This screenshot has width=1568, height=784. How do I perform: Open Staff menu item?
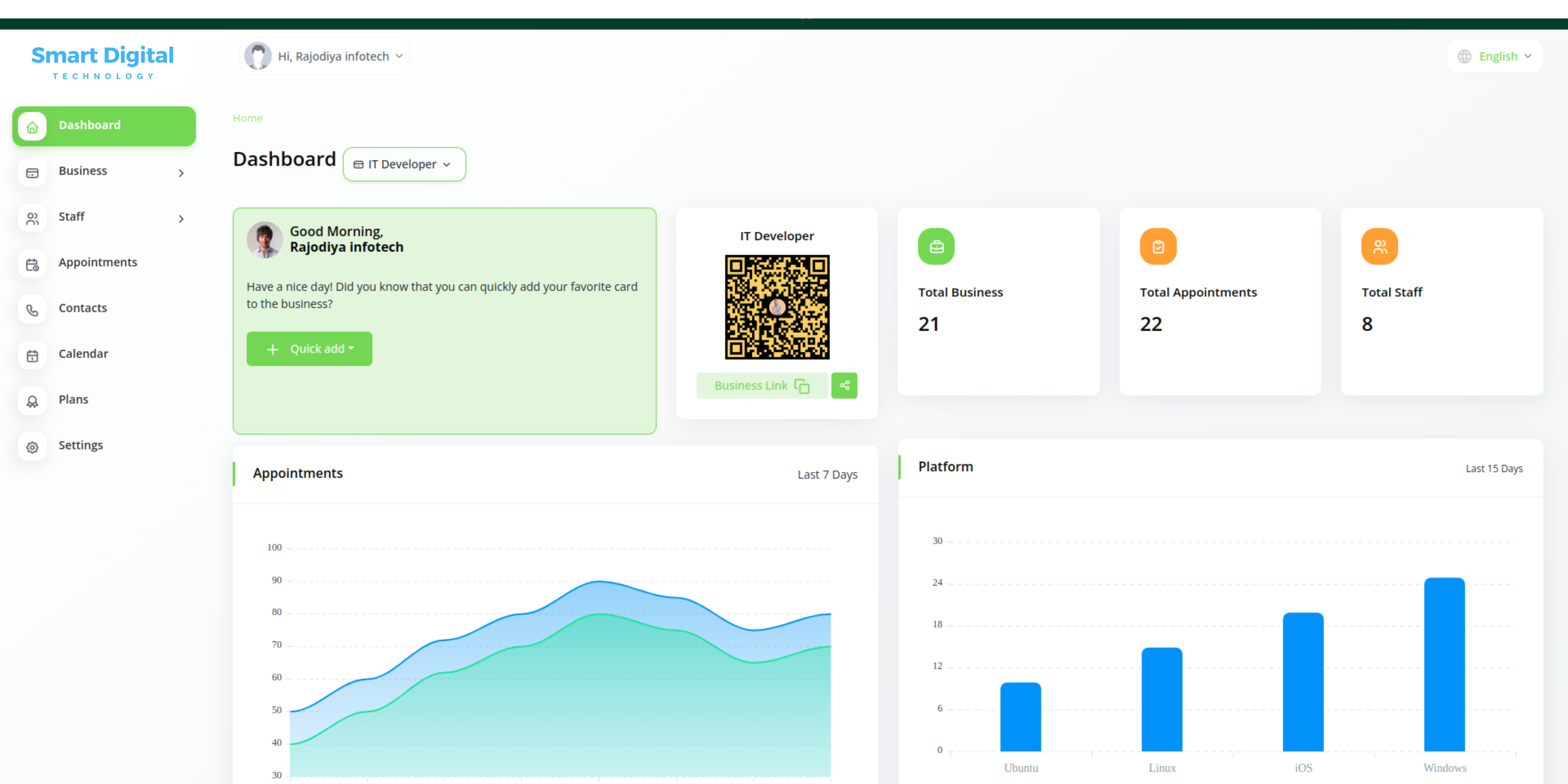tap(104, 218)
